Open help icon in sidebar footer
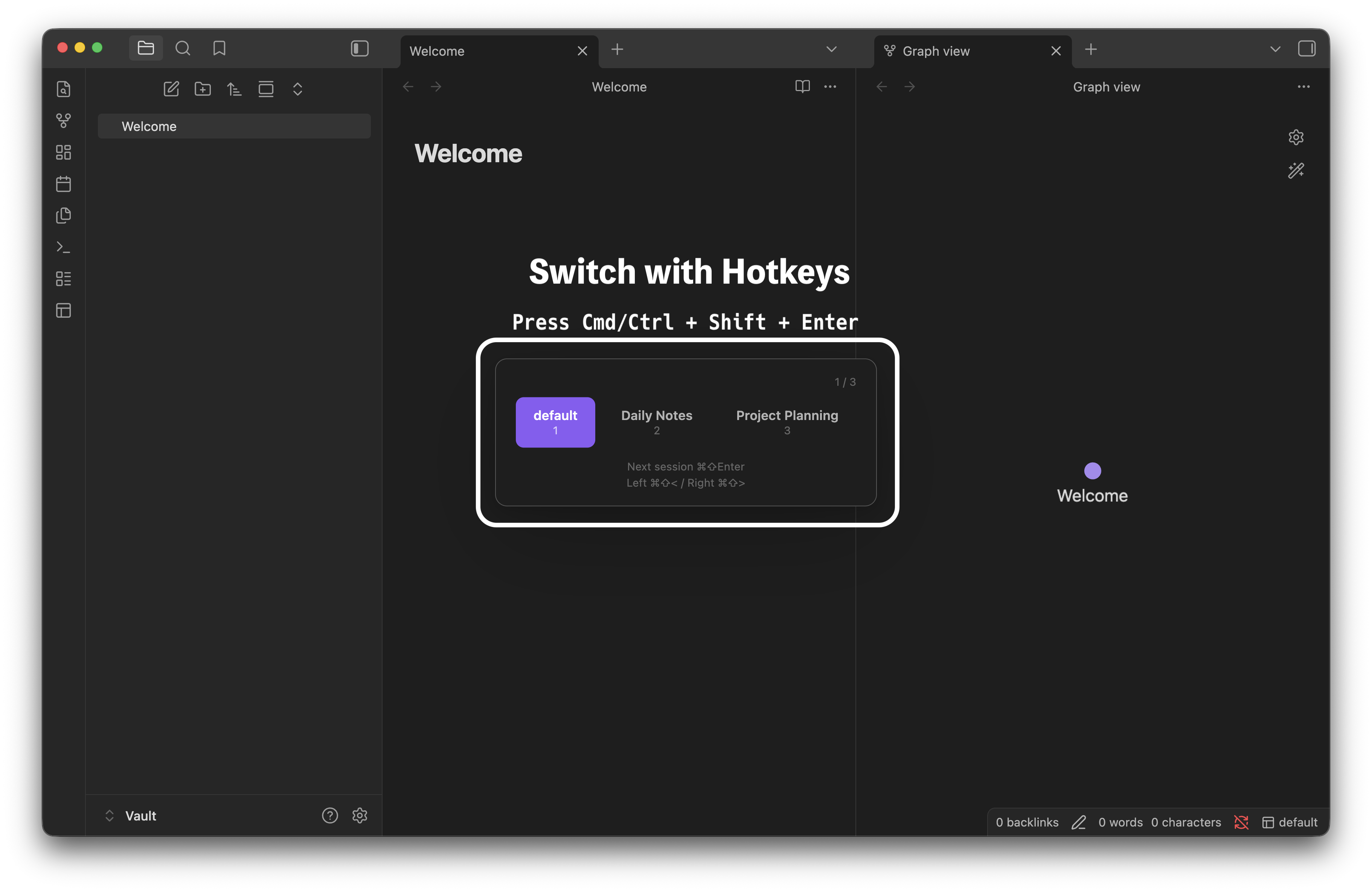The image size is (1372, 892). point(330,816)
